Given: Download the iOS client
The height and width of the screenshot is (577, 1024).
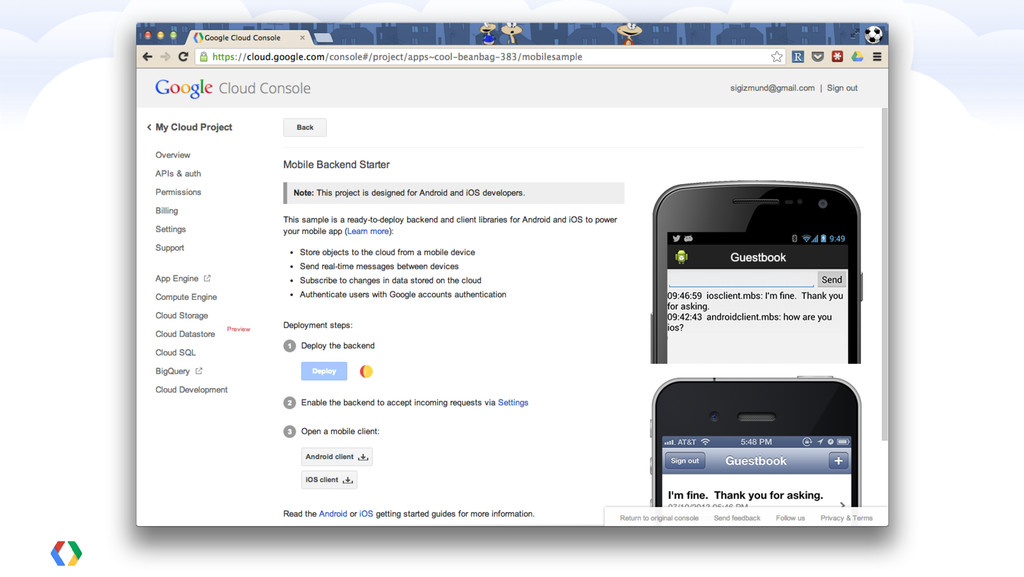Looking at the screenshot, I should (x=328, y=480).
